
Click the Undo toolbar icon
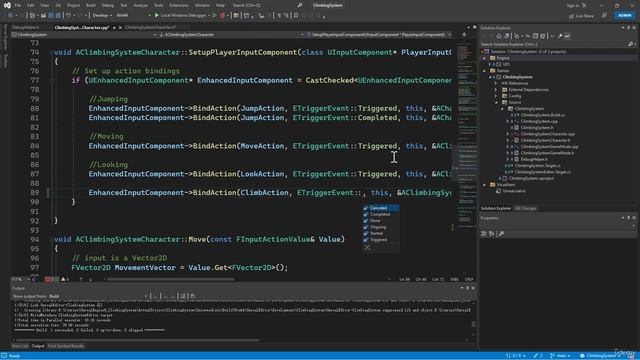pos(69,16)
